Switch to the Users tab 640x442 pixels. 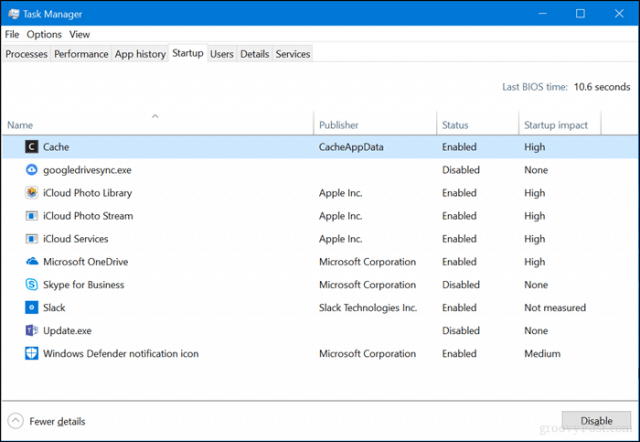tap(222, 54)
